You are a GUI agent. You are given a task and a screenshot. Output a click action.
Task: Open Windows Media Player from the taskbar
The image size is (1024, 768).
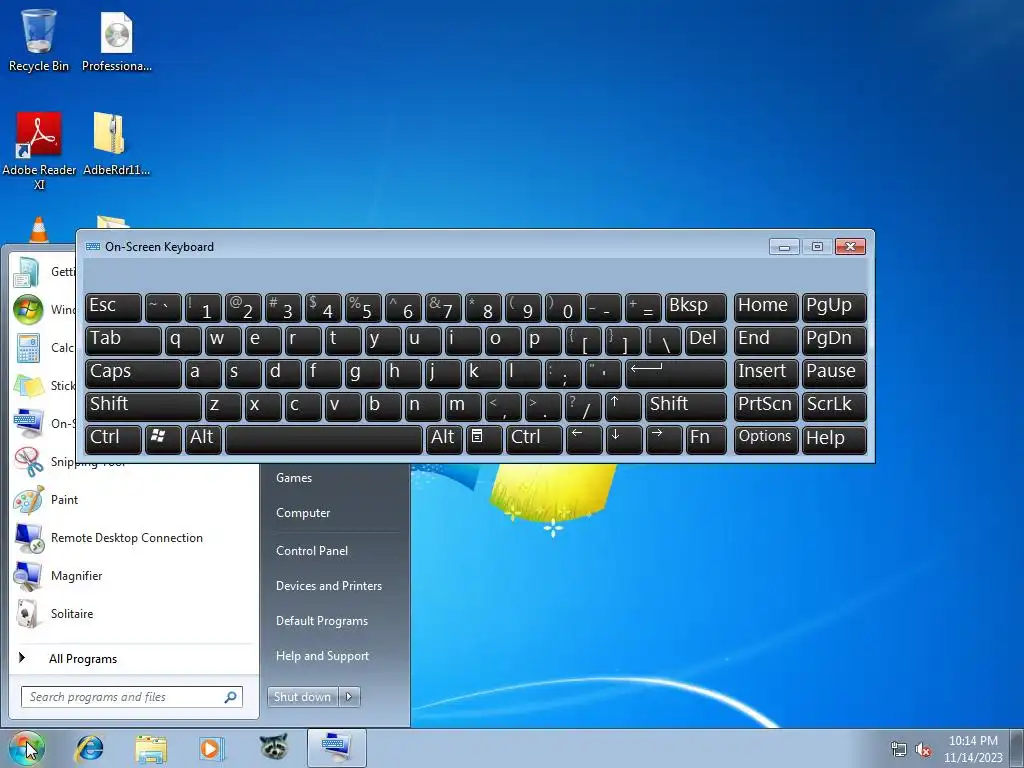pos(212,748)
